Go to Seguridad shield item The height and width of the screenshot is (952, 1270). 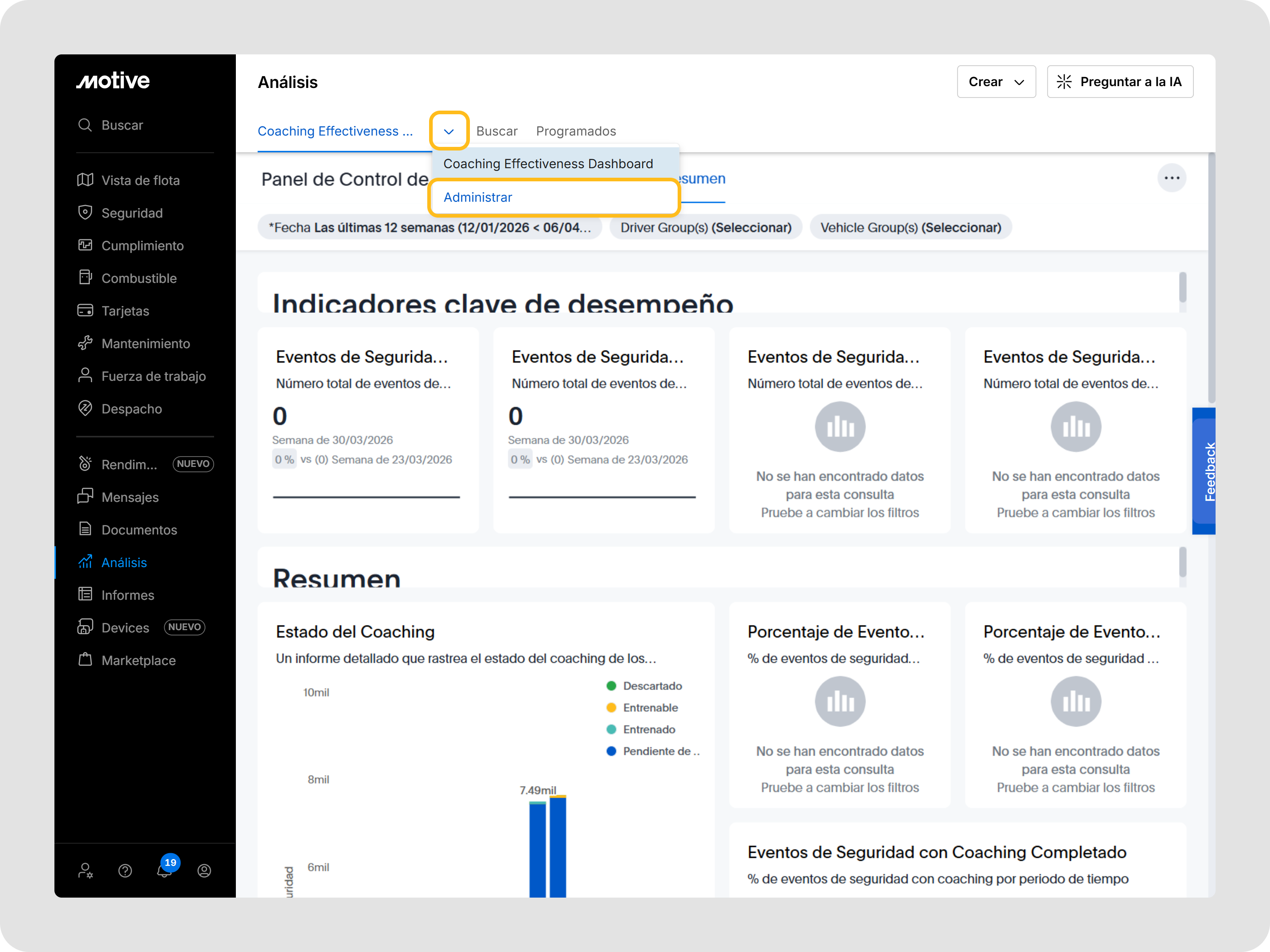point(132,213)
